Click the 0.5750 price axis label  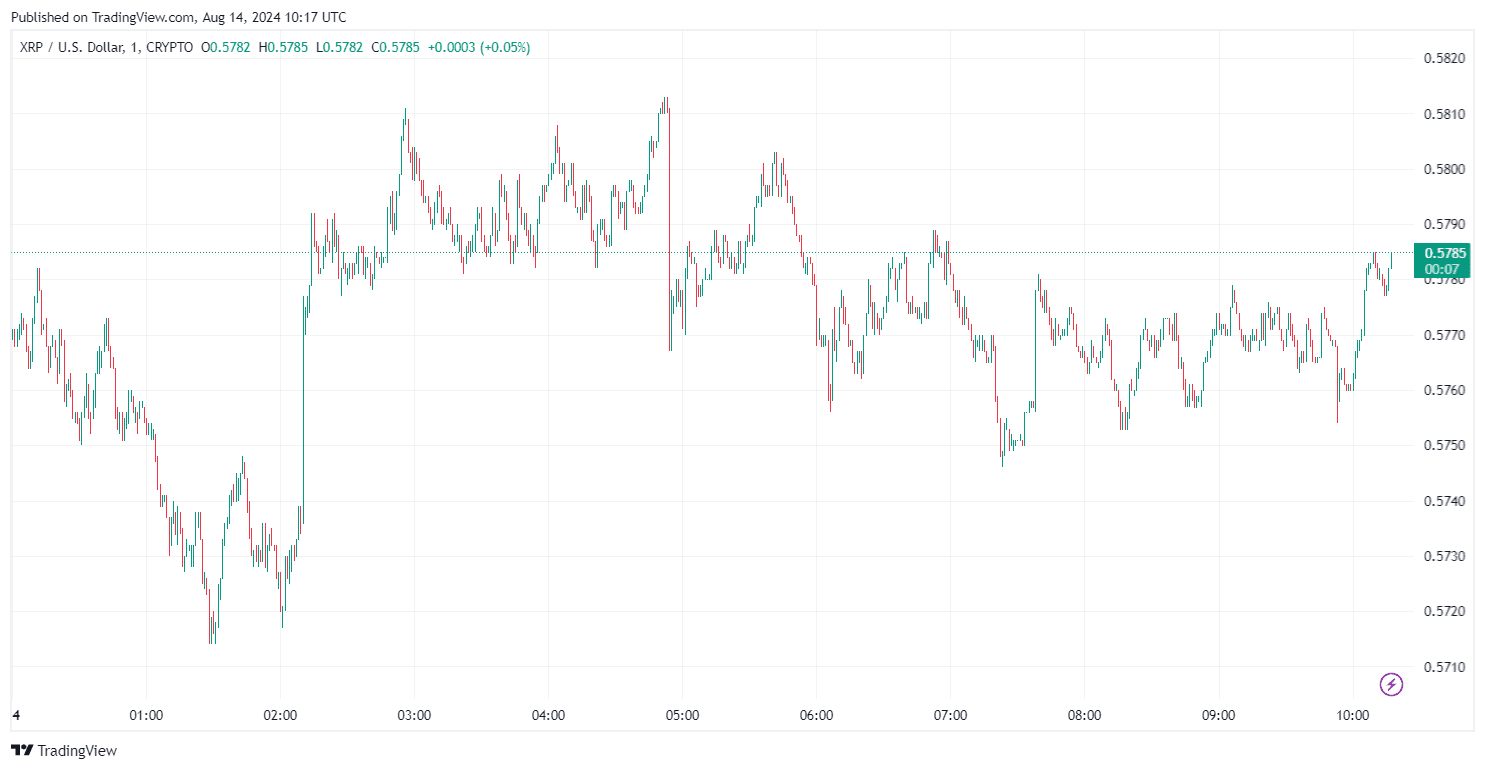(1444, 445)
